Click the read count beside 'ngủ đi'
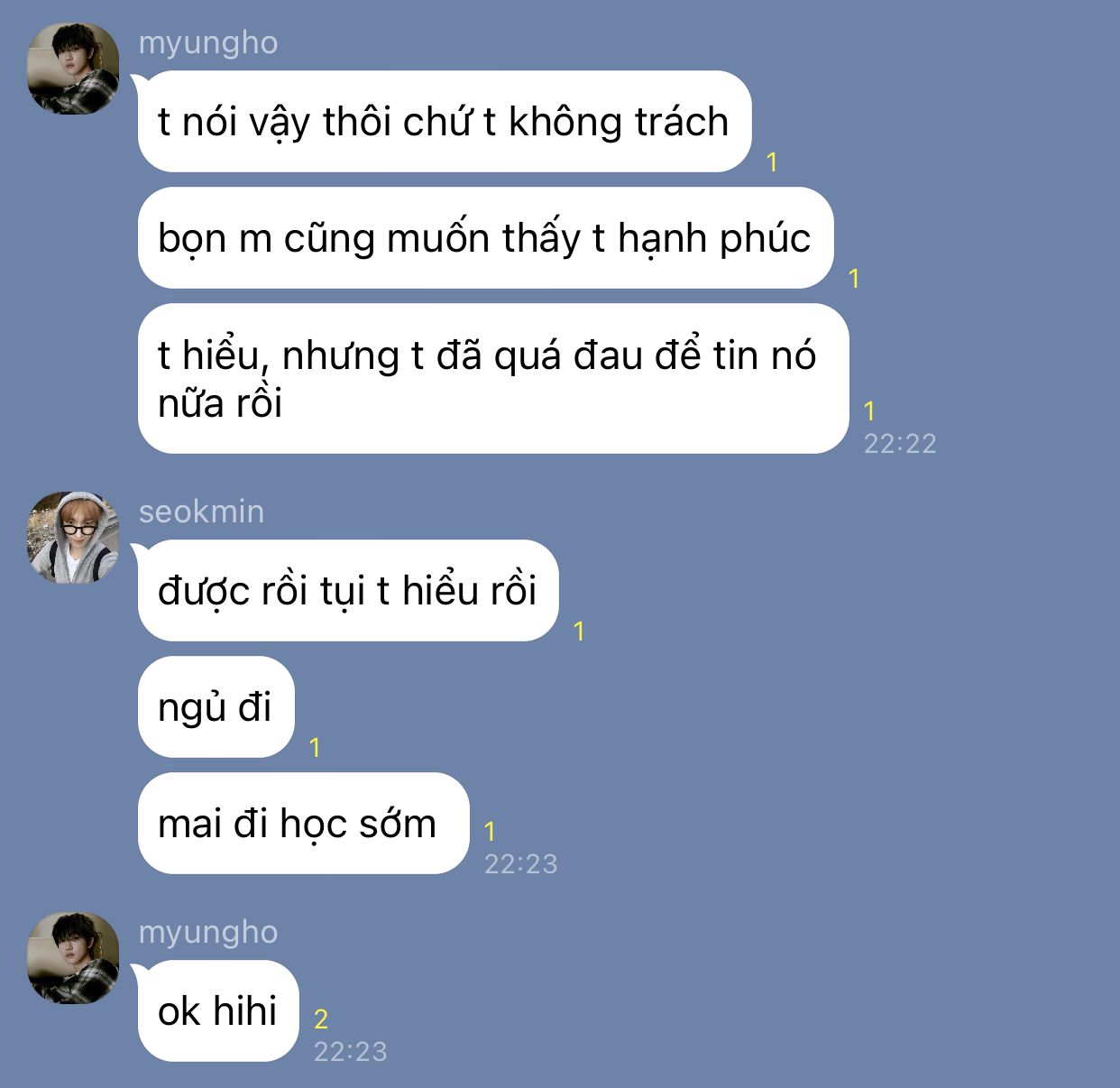 point(315,747)
